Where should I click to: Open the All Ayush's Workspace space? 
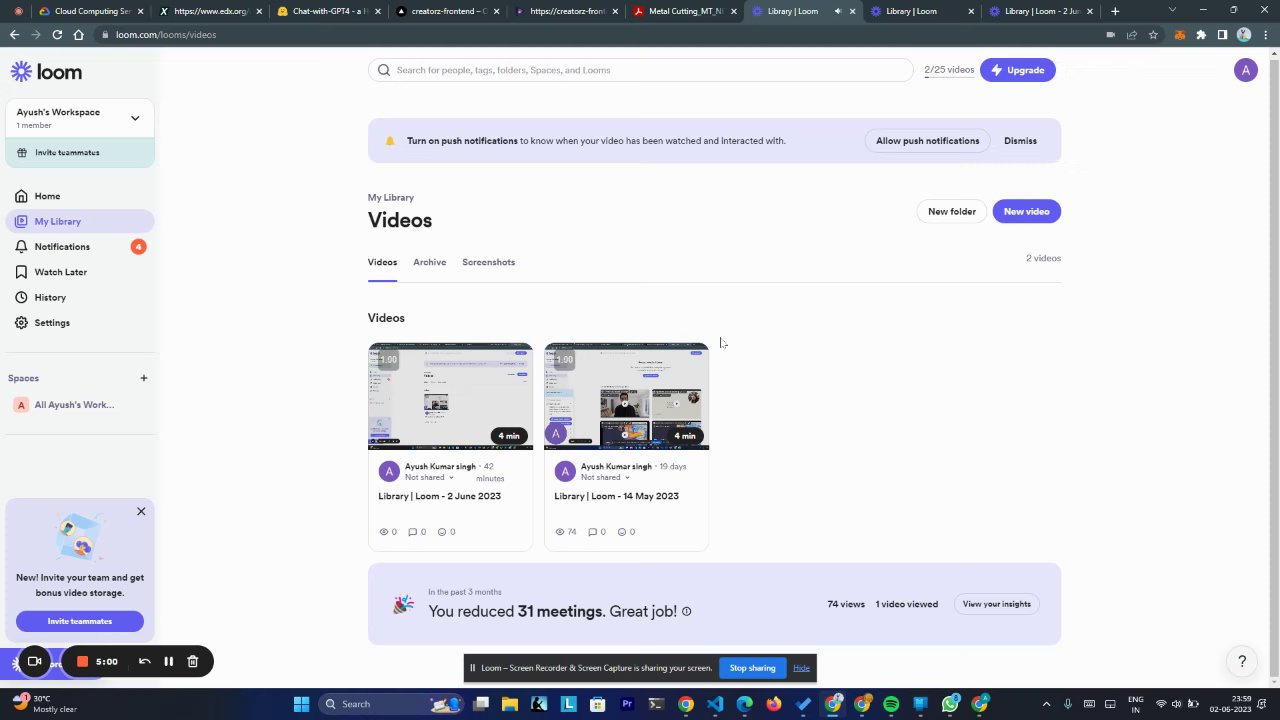coord(74,405)
